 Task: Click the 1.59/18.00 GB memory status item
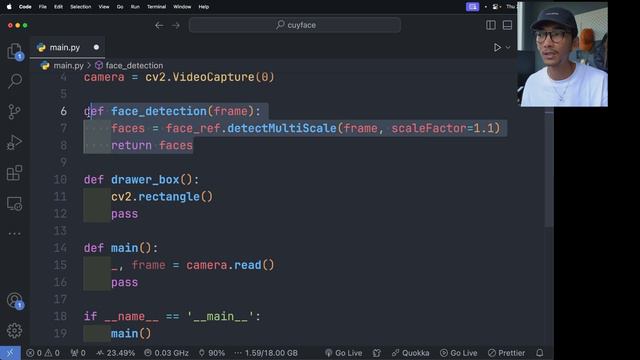[266, 353]
